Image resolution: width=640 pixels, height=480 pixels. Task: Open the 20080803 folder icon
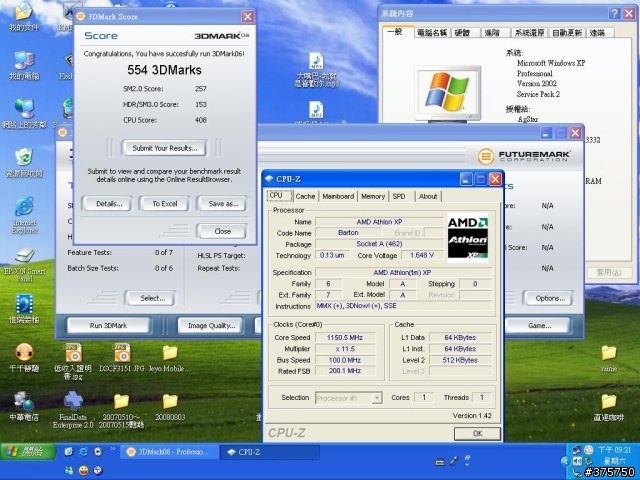170,407
